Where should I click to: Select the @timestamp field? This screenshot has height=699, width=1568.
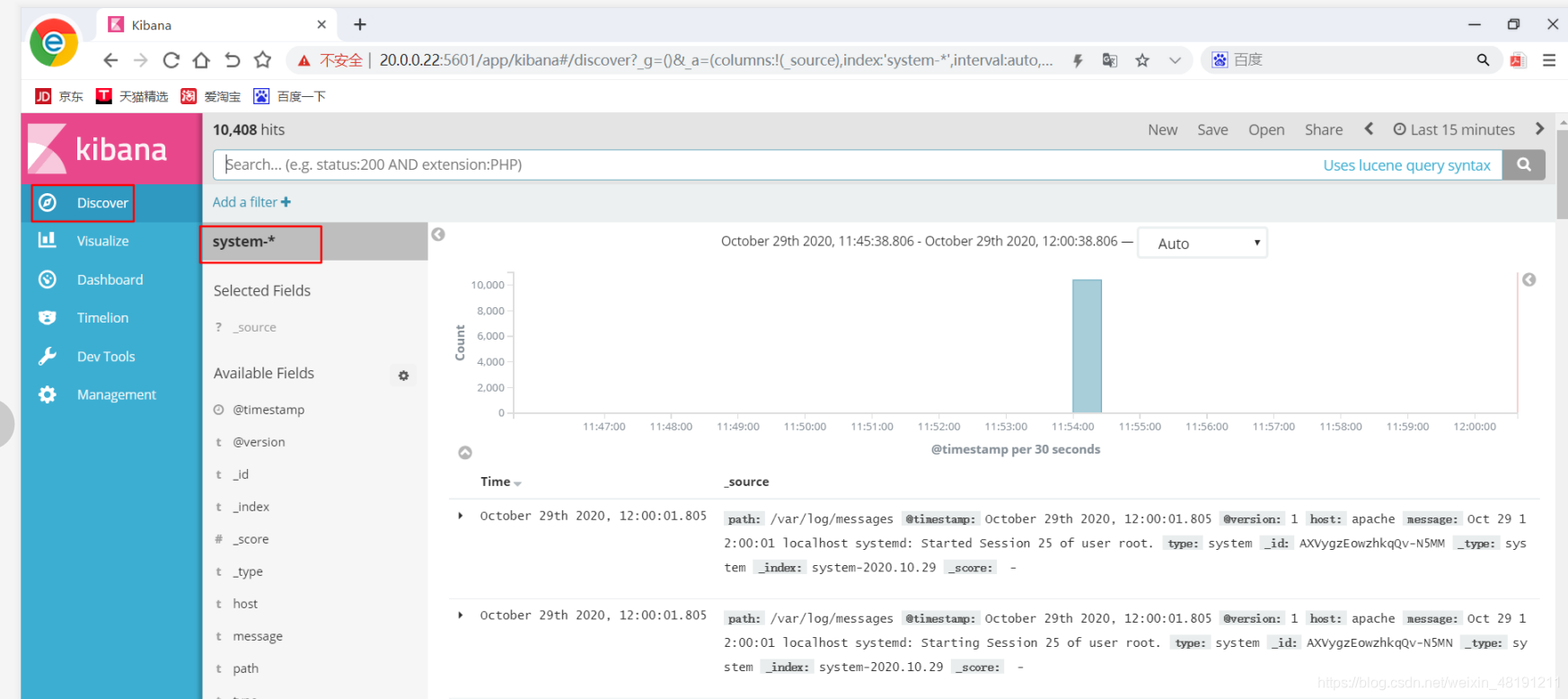tap(269, 410)
